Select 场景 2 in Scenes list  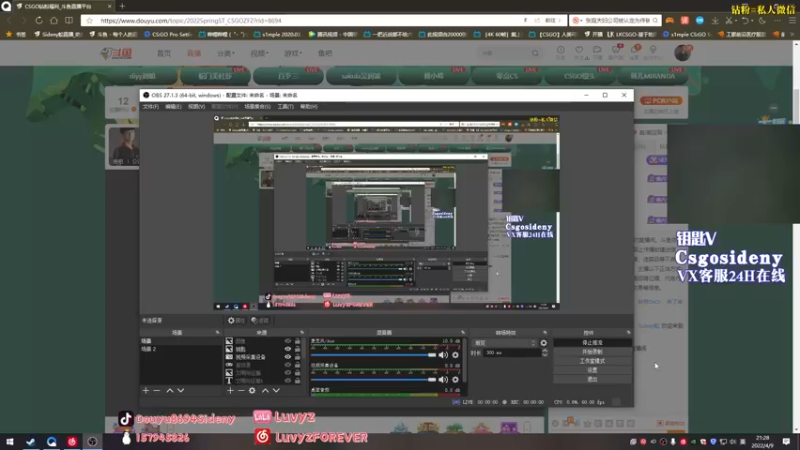tap(149, 349)
